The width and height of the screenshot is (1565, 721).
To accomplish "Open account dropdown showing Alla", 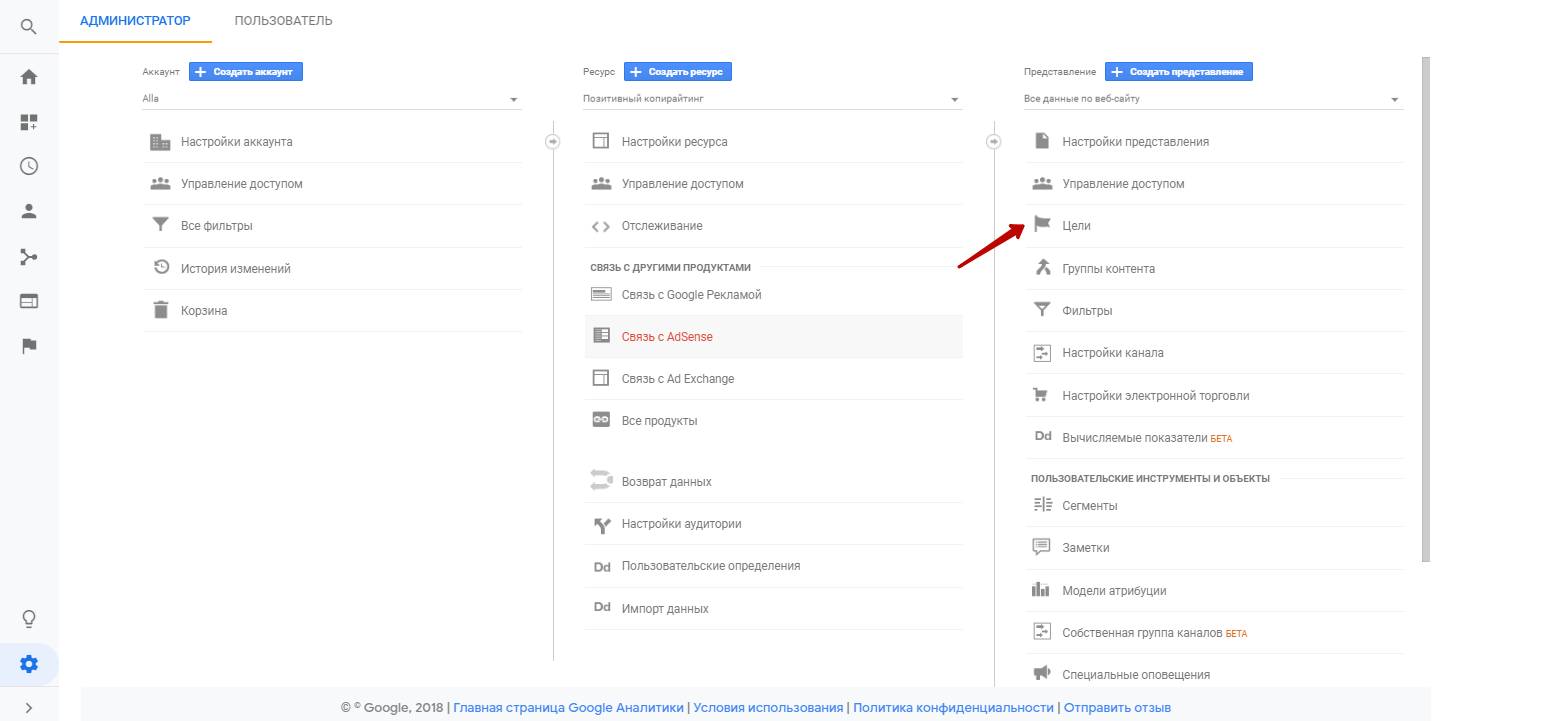I will [332, 99].
